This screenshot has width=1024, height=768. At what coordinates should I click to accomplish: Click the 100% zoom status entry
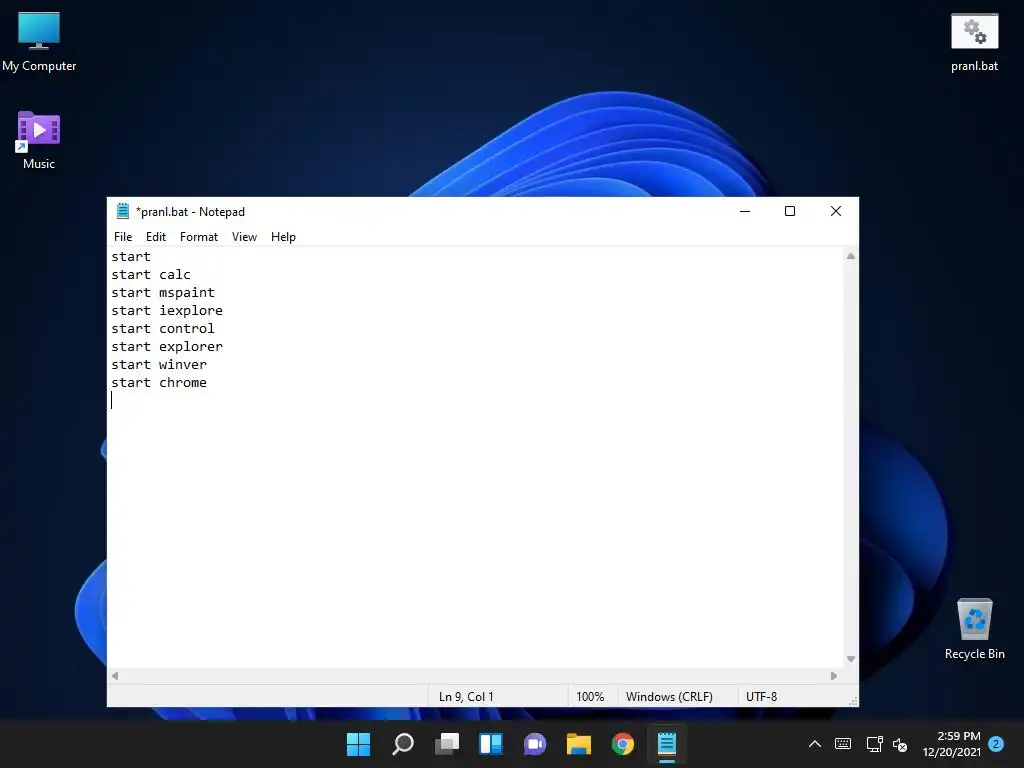click(x=590, y=697)
